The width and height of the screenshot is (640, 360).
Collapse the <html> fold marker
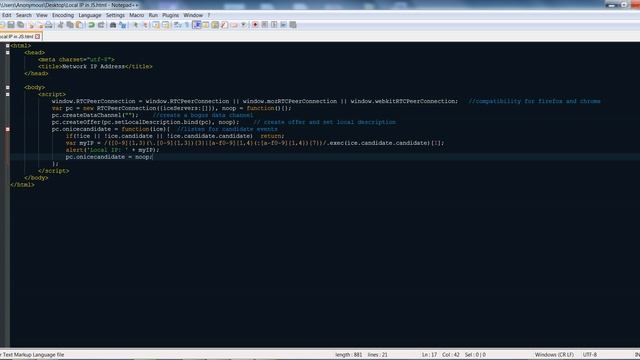click(7, 46)
